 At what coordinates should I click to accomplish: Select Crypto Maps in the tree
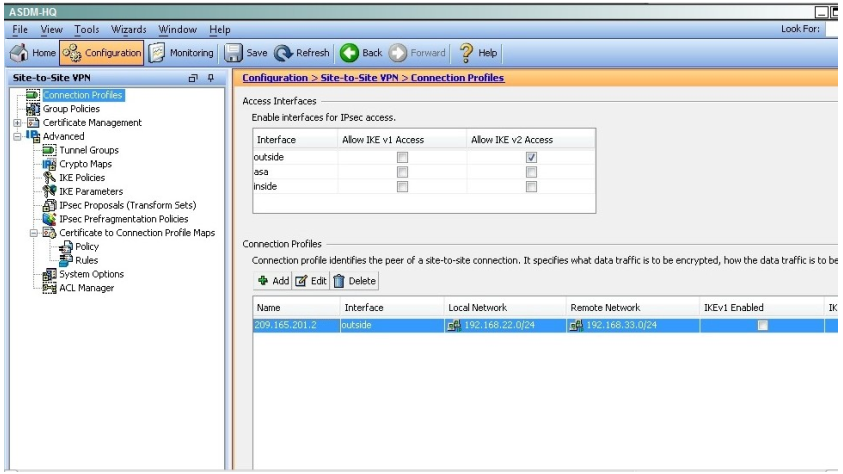(80, 163)
